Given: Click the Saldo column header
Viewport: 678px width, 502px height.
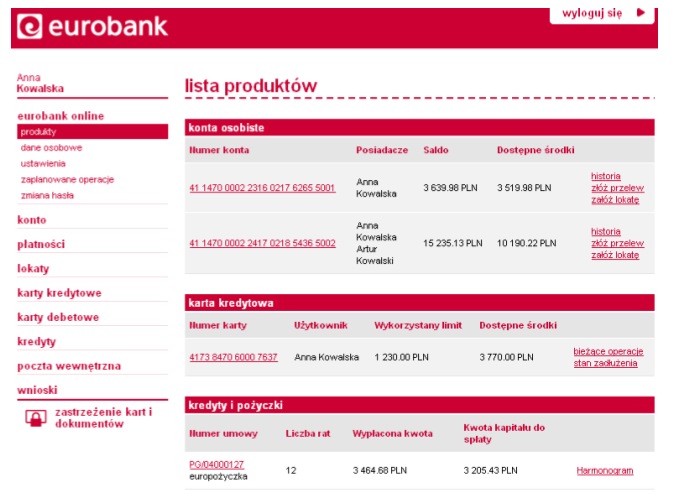Looking at the screenshot, I should 436,150.
